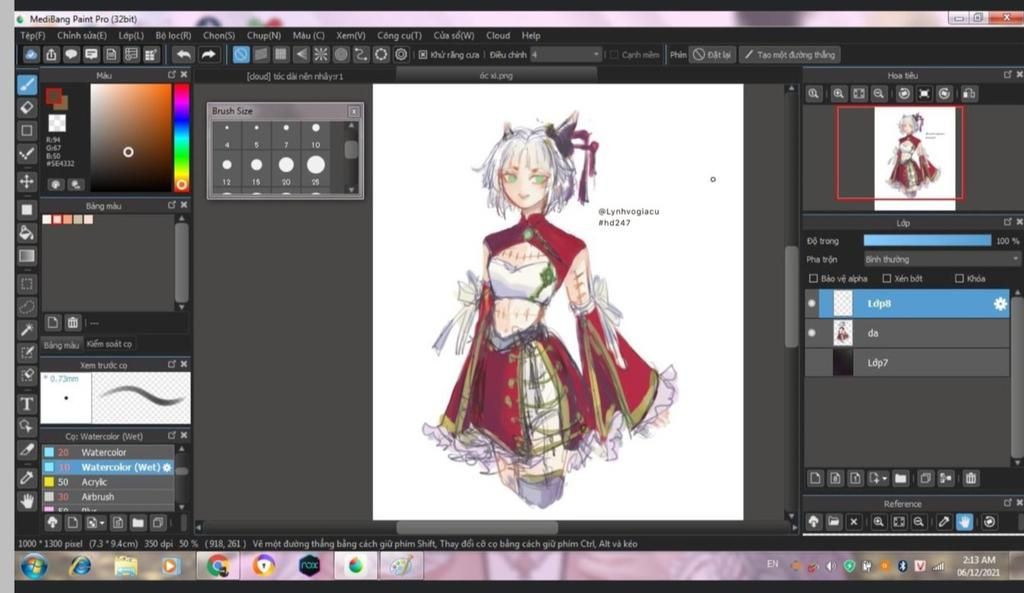Select the Magic Wand tool
This screenshot has width=1024, height=593.
point(27,329)
